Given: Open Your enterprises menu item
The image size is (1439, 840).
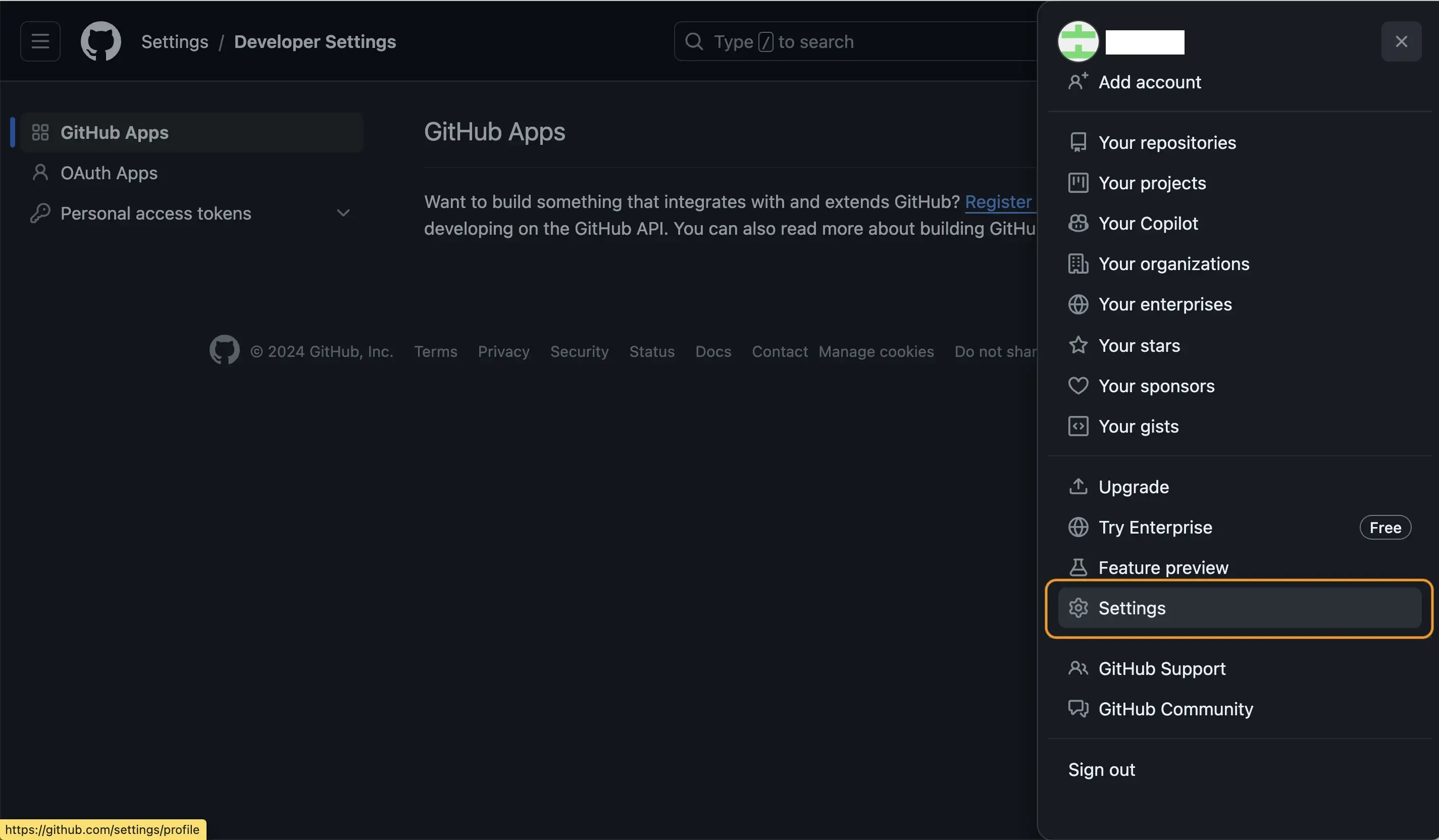Looking at the screenshot, I should coord(1239,304).
